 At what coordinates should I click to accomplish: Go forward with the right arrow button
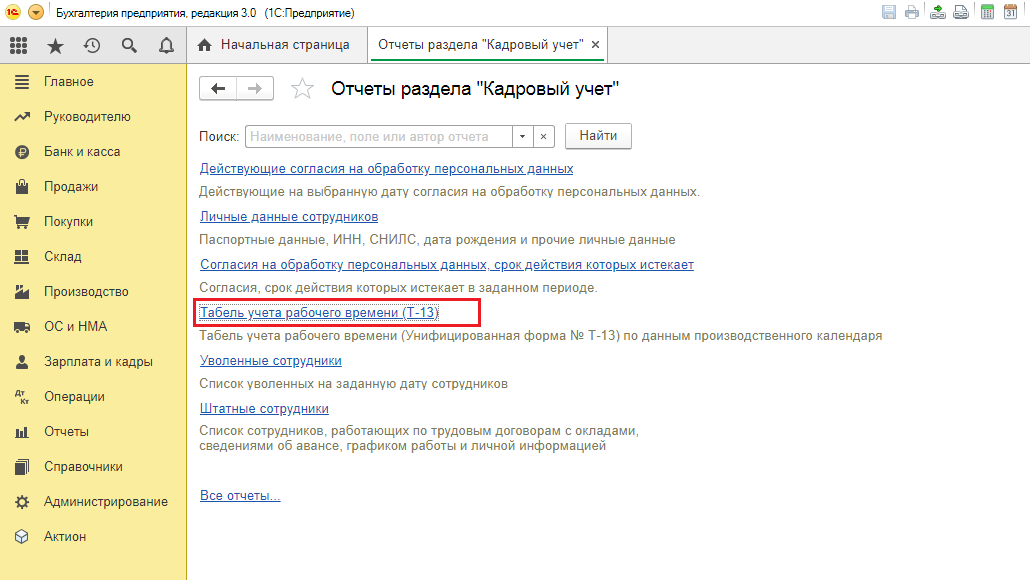pyautogui.click(x=255, y=89)
